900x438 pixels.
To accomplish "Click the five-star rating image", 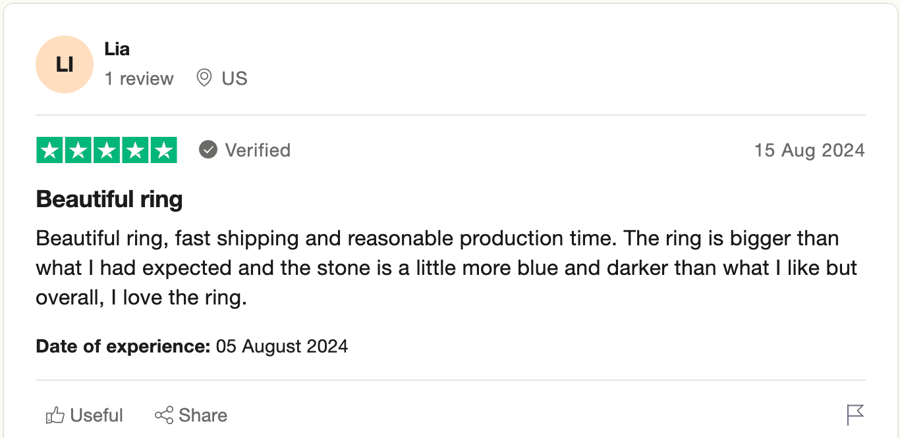I will [107, 150].
